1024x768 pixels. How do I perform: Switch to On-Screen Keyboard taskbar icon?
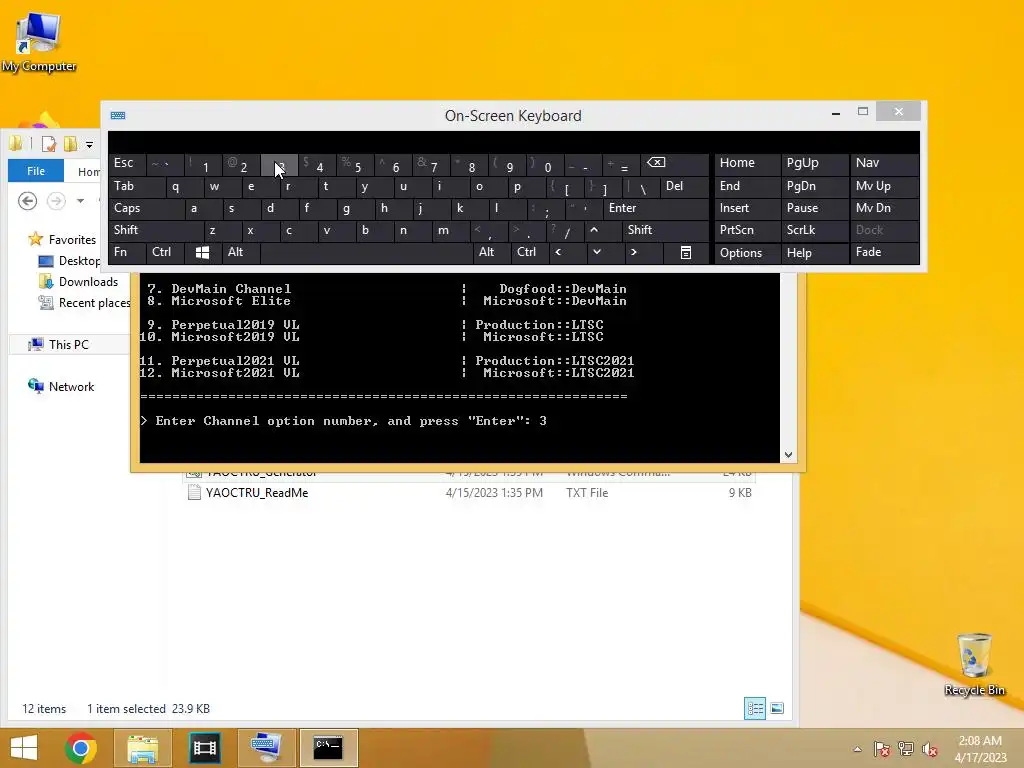[266, 748]
